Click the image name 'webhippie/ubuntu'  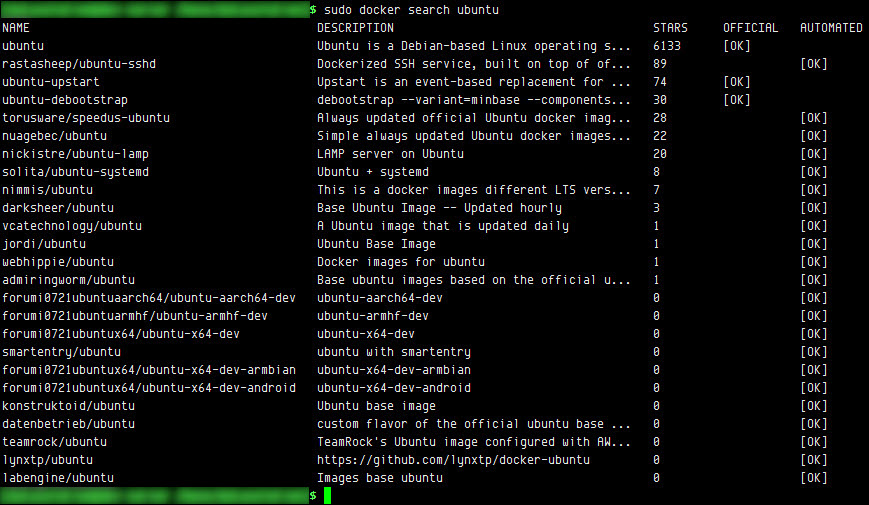tap(58, 262)
